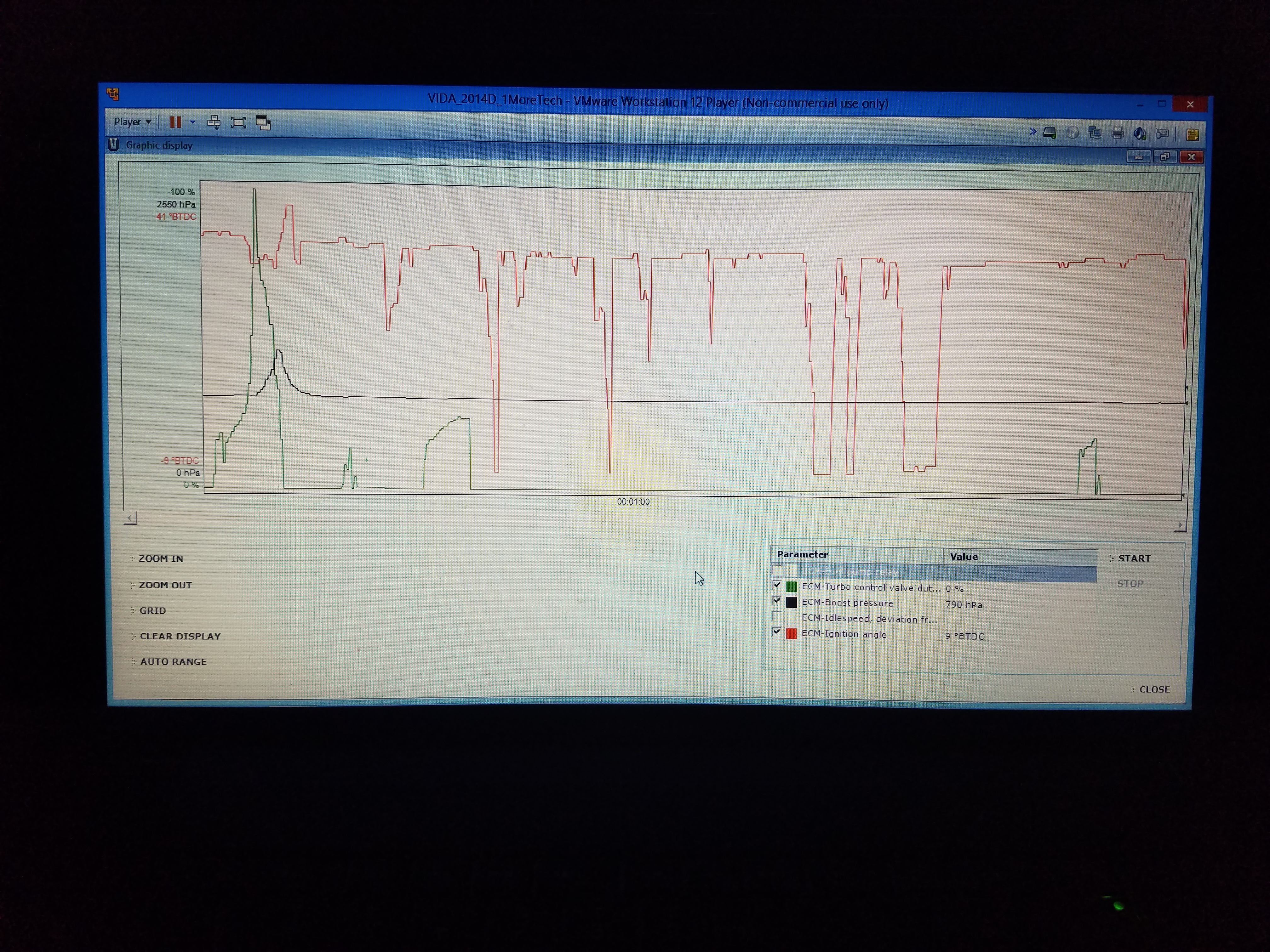Click graph scroll left arrow
The height and width of the screenshot is (952, 1270).
(130, 518)
